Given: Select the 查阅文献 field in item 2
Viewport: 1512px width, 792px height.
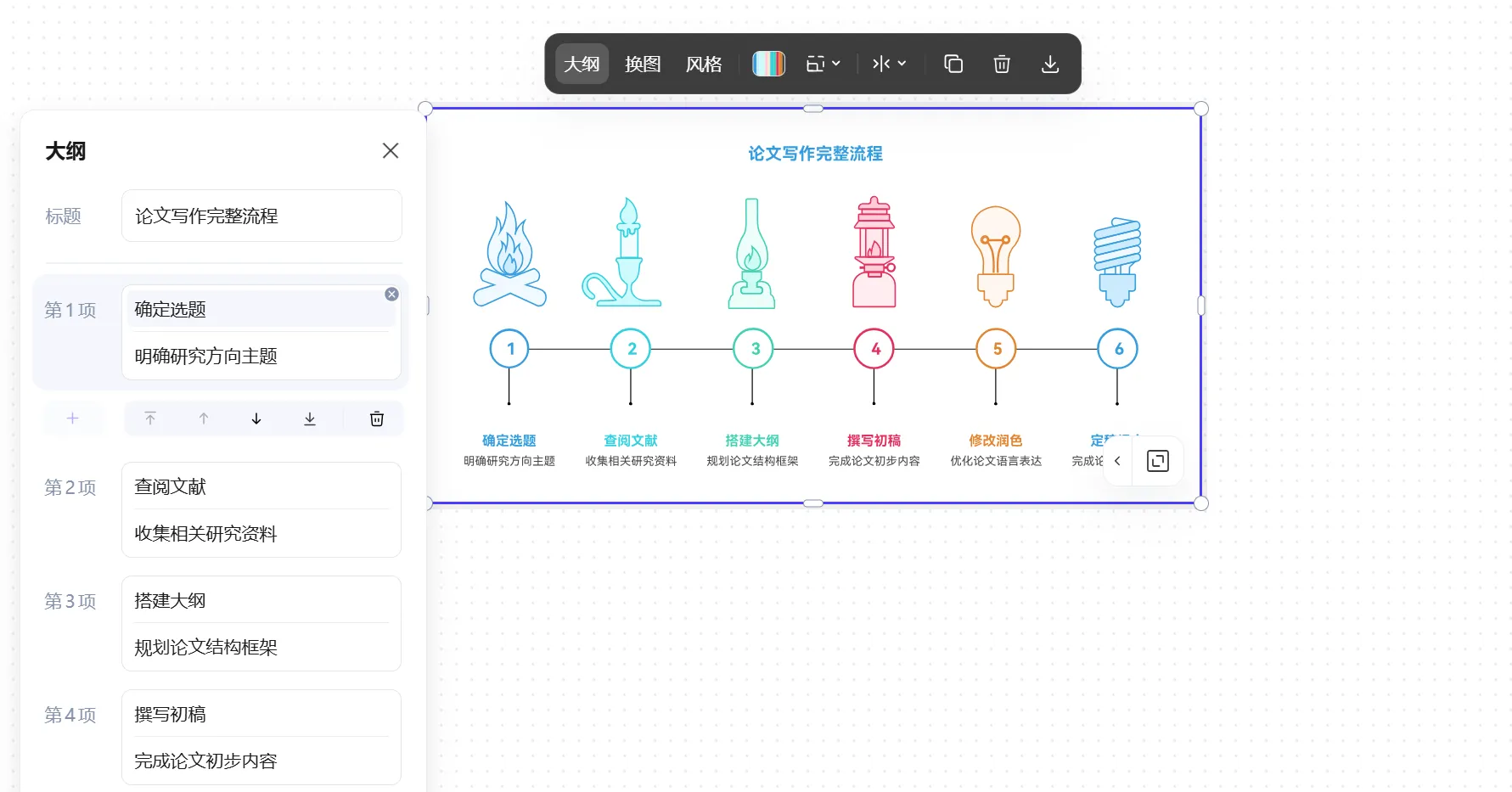Looking at the screenshot, I should click(261, 486).
